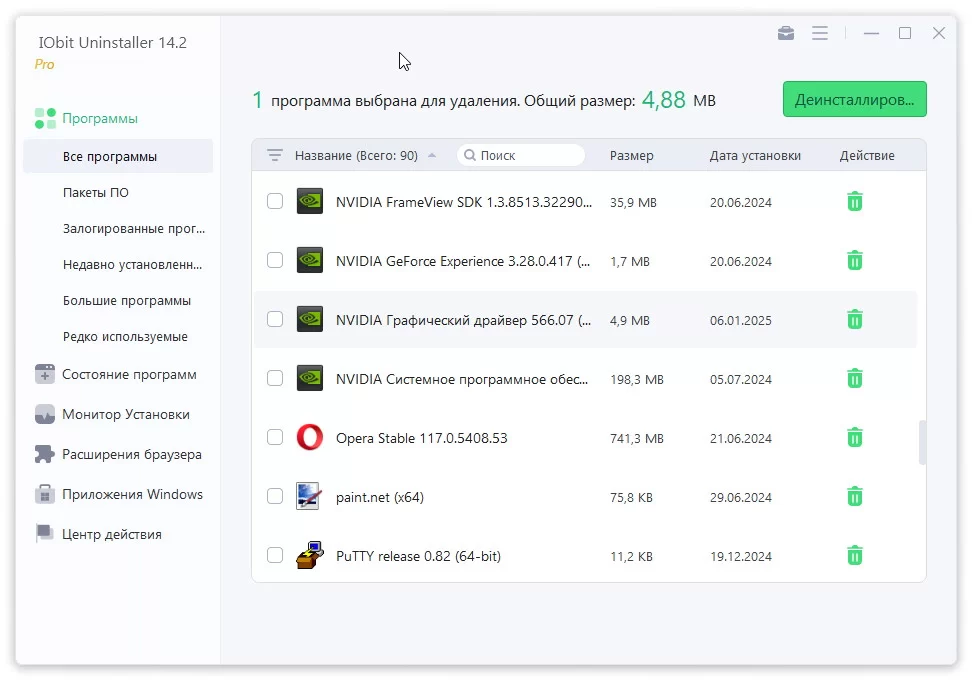Open the toolbox briefcase icon

tap(785, 33)
